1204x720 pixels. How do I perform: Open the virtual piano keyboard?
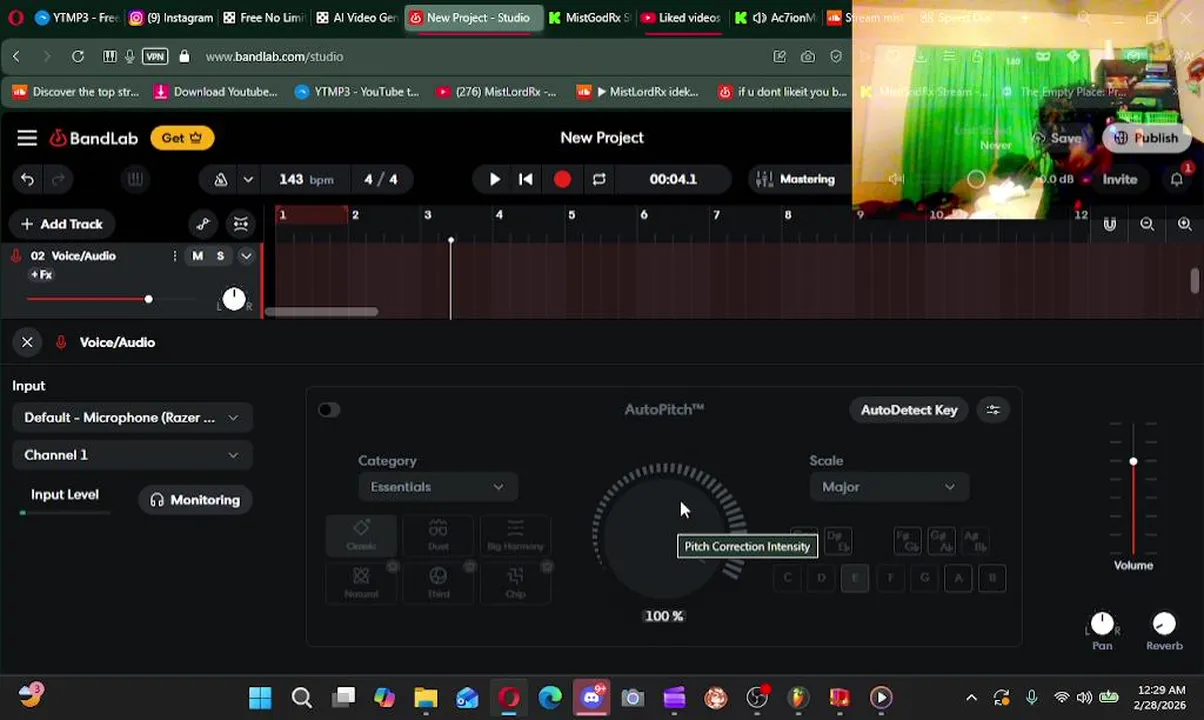pyautogui.click(x=134, y=179)
